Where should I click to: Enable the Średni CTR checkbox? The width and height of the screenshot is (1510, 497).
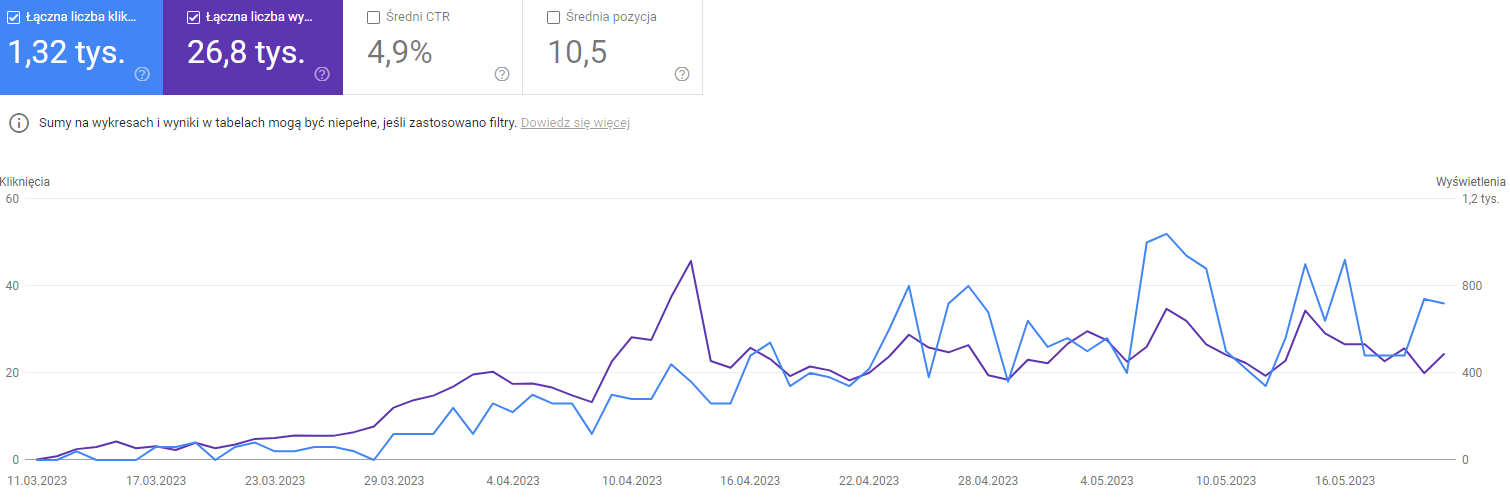374,17
